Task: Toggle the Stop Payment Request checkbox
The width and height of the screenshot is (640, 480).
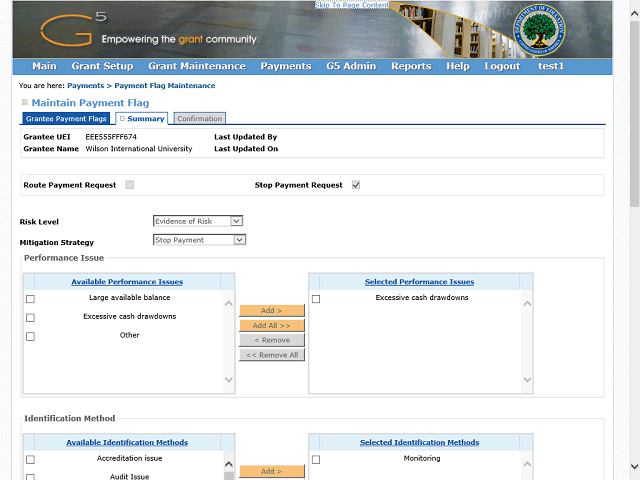Action: click(x=355, y=185)
